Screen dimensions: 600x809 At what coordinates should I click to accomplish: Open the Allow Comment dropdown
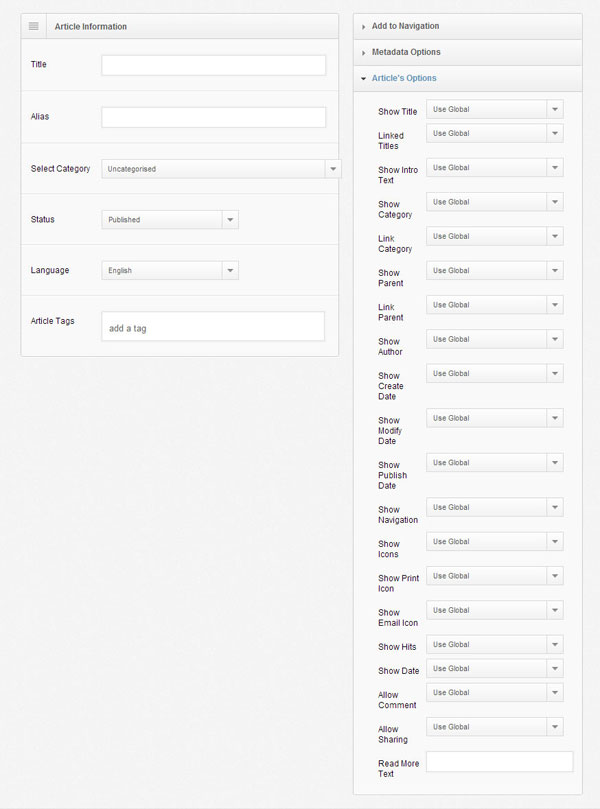tap(495, 692)
